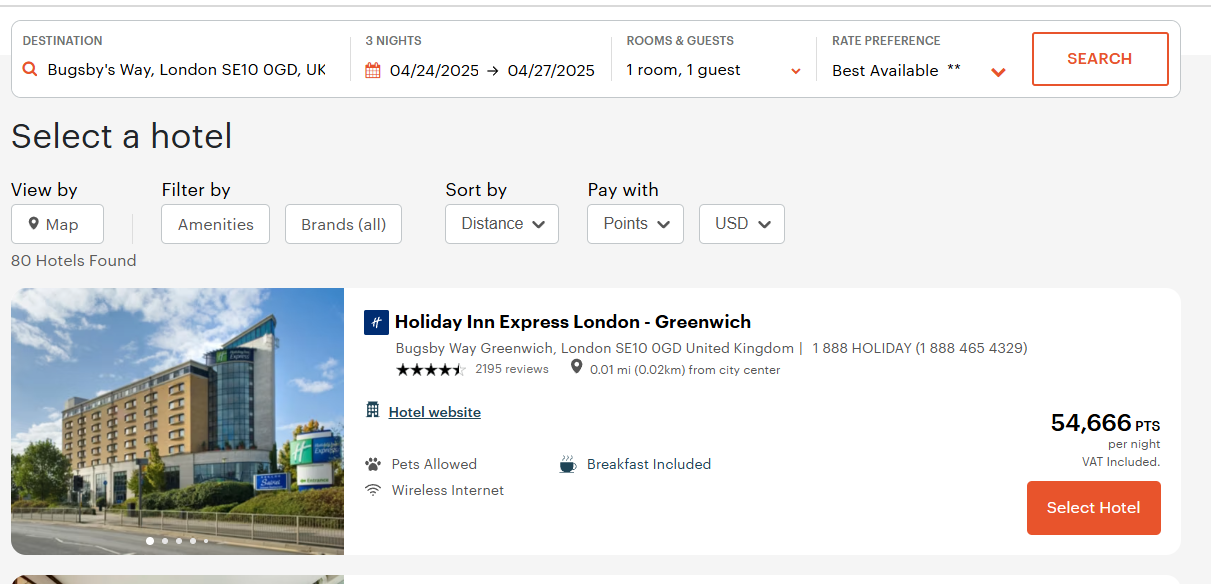Click the hotel building icon beside Hotel website
Image resolution: width=1211 pixels, height=584 pixels.
373,410
